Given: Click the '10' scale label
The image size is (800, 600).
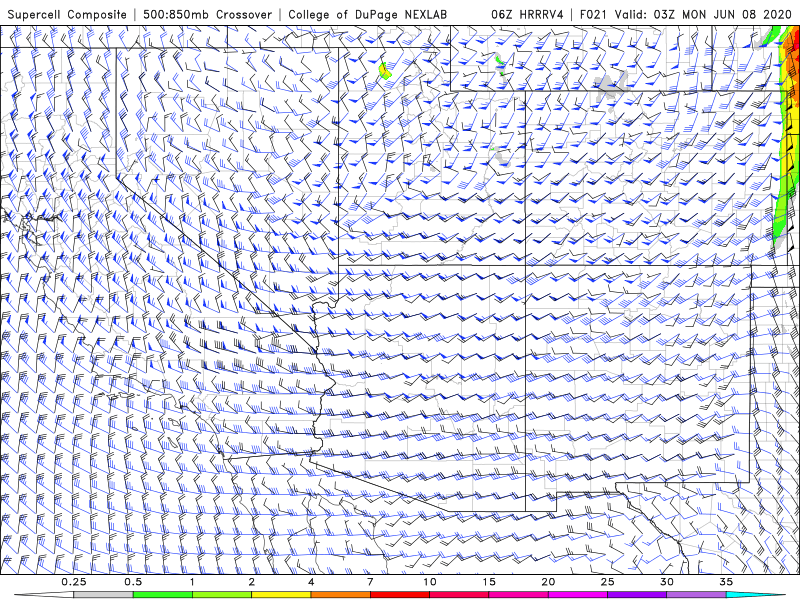Looking at the screenshot, I should point(430,582).
